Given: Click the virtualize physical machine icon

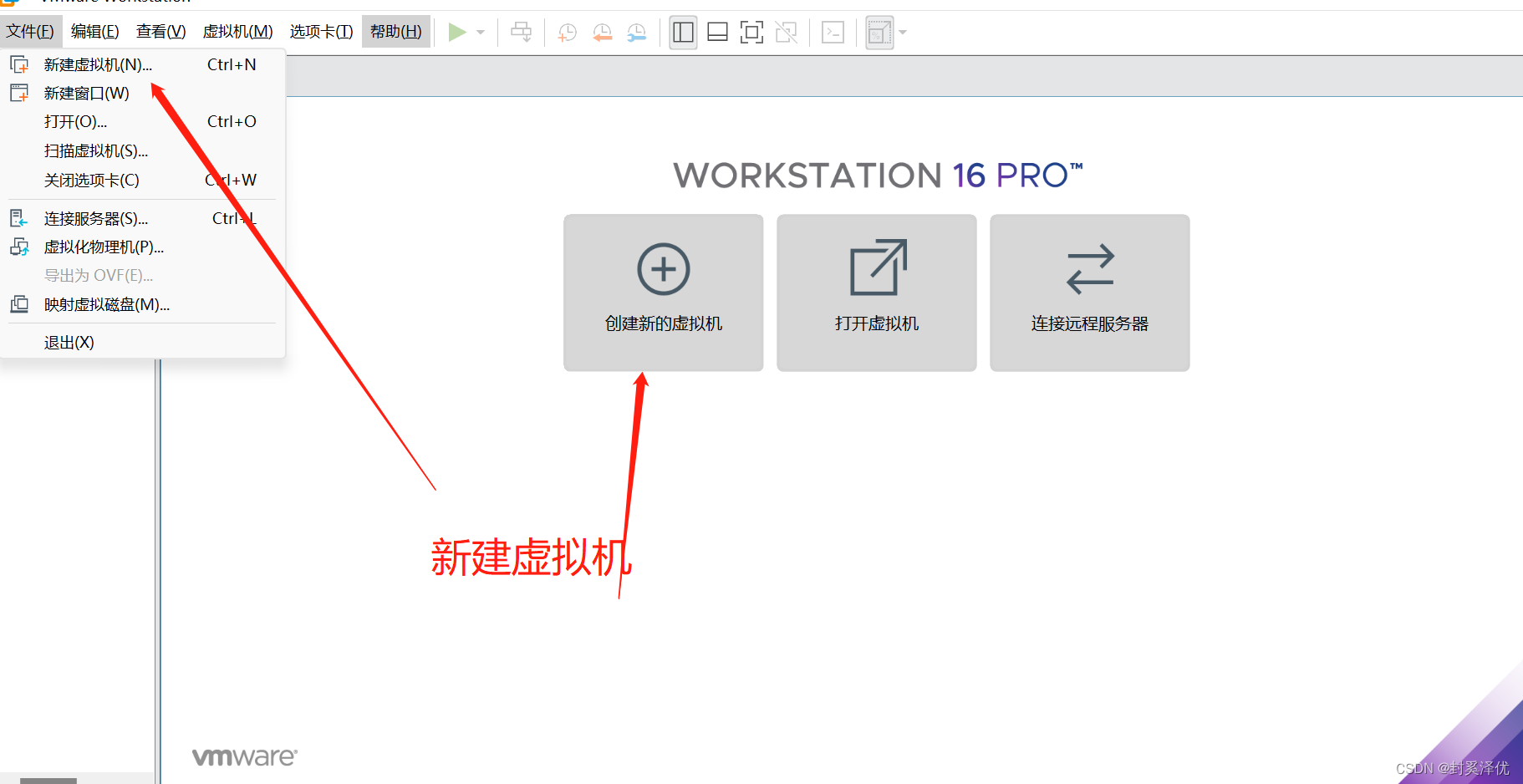Looking at the screenshot, I should click(19, 247).
